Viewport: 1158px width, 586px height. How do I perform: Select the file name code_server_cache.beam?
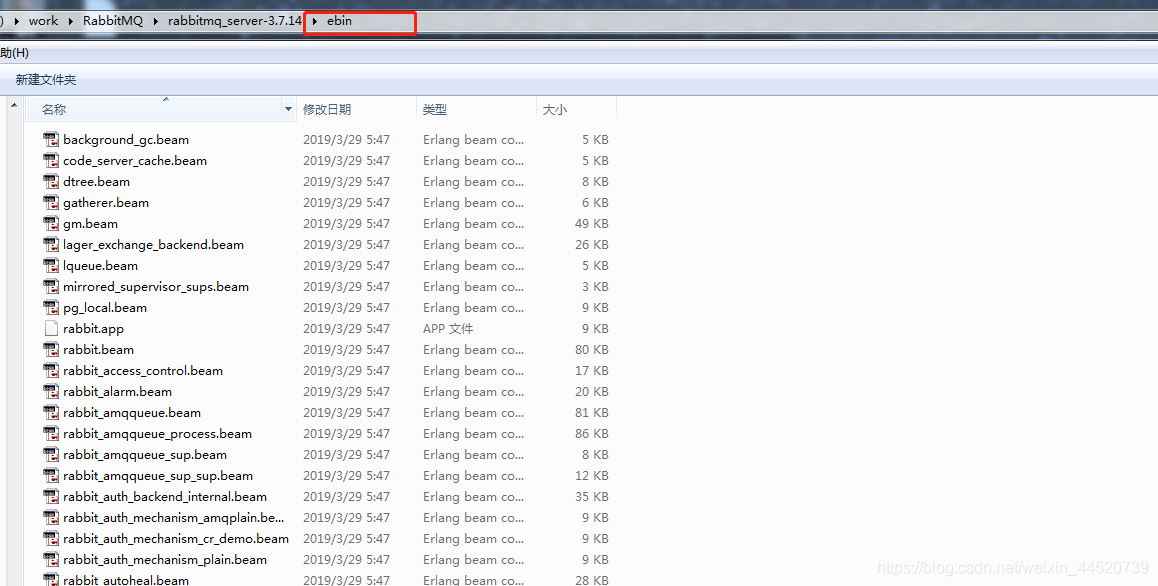pos(135,160)
